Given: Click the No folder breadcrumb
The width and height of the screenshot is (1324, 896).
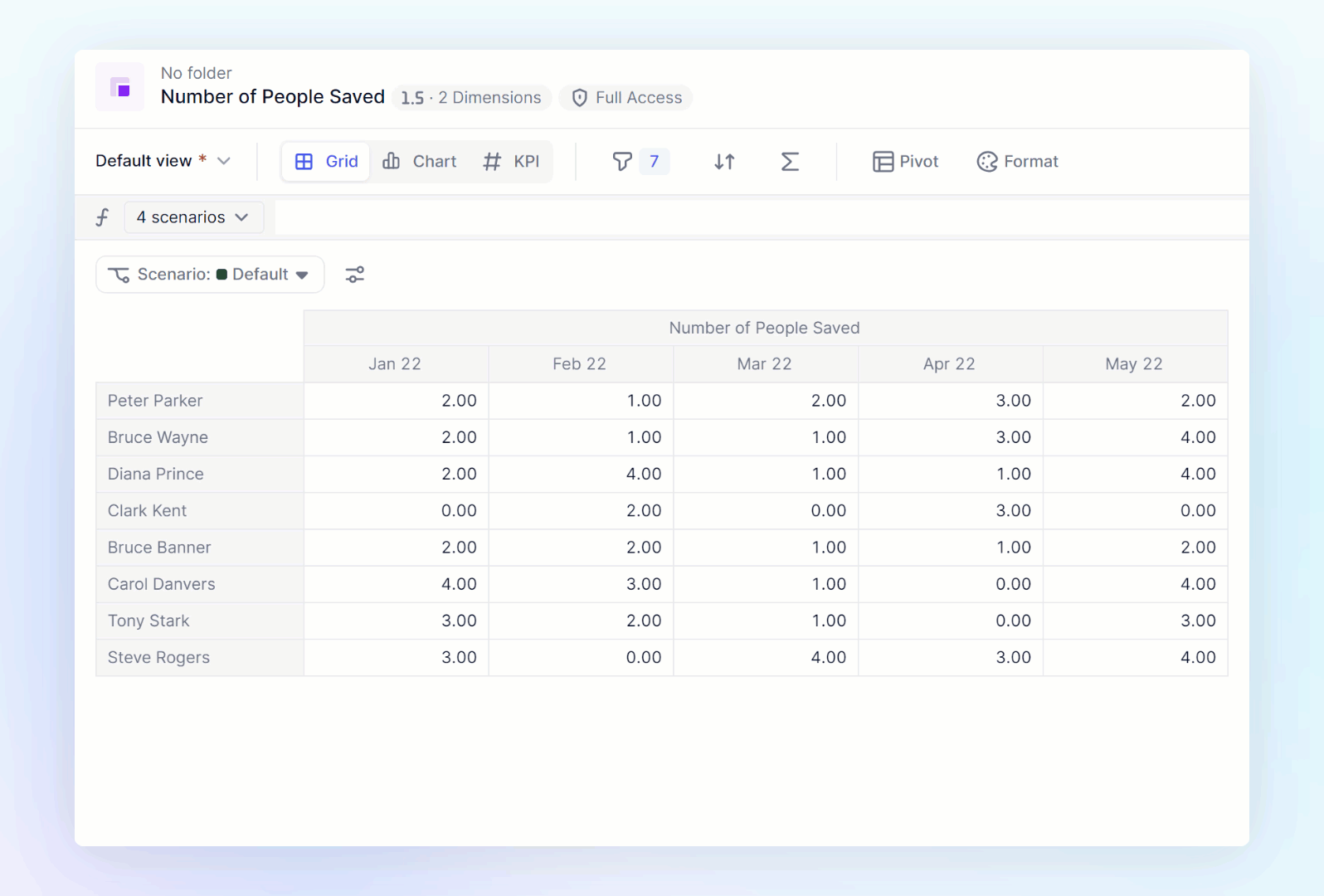Looking at the screenshot, I should tap(197, 73).
